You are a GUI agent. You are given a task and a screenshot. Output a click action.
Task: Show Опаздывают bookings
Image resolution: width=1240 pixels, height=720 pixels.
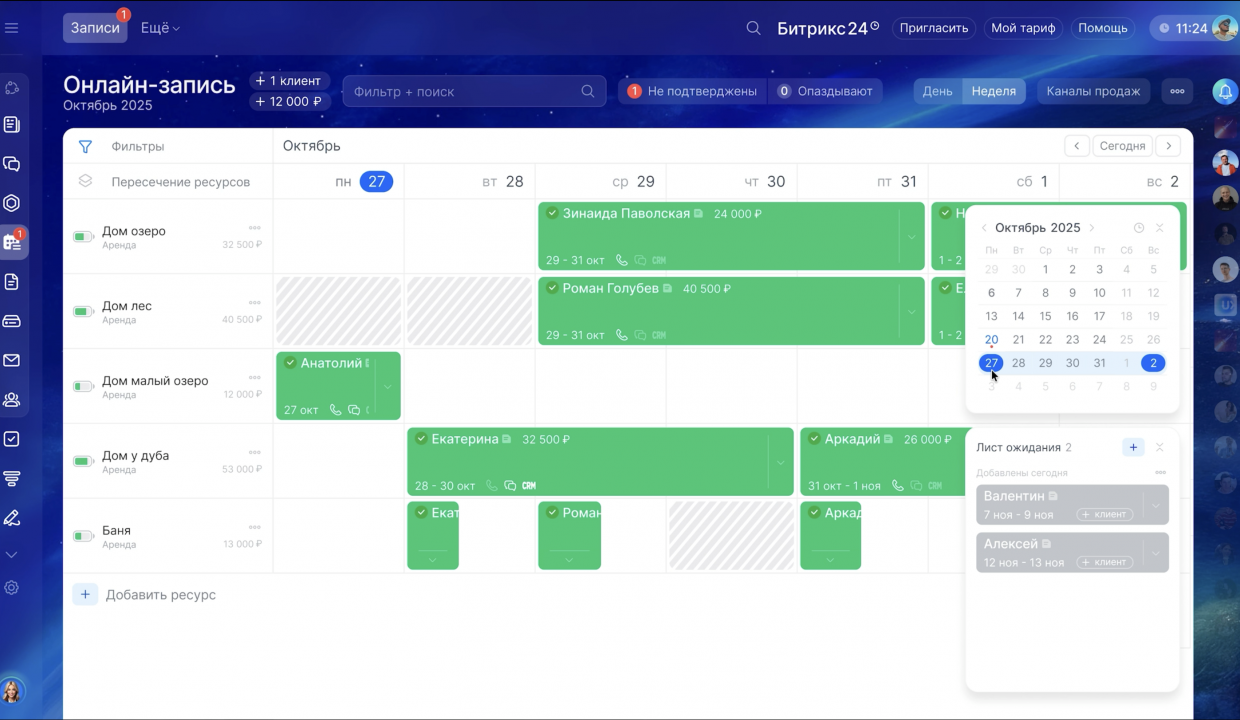coord(825,91)
